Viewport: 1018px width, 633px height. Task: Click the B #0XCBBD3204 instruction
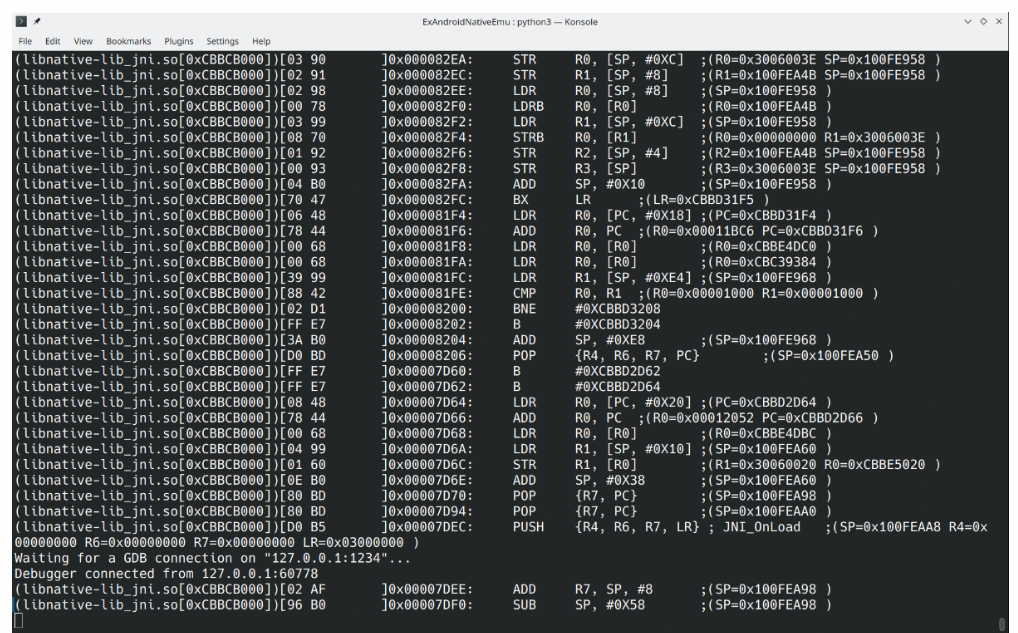(587, 325)
